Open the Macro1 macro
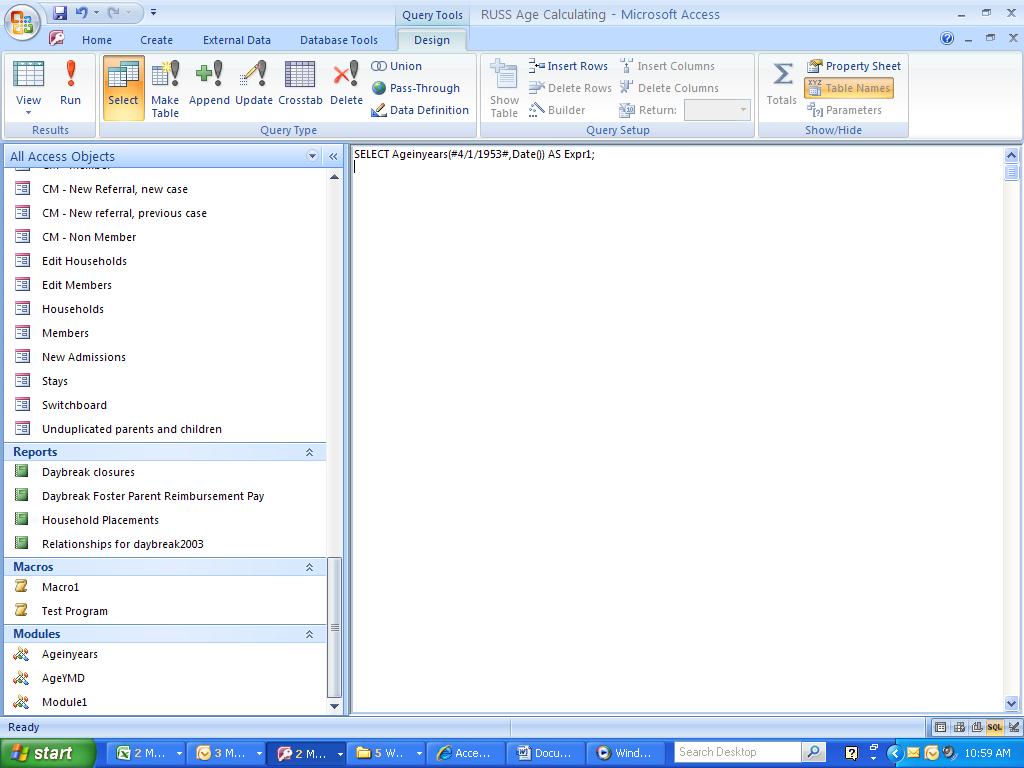The image size is (1024, 768). [60, 587]
